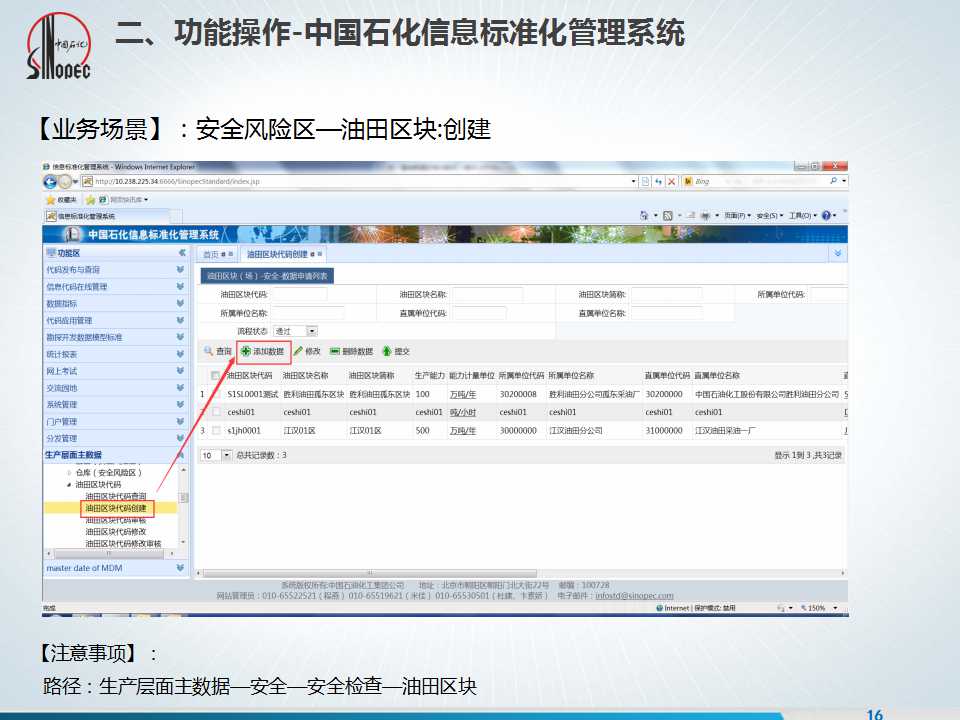The height and width of the screenshot is (720, 960).
Task: Click the 万吨/年 link in first row
Action: (463, 394)
